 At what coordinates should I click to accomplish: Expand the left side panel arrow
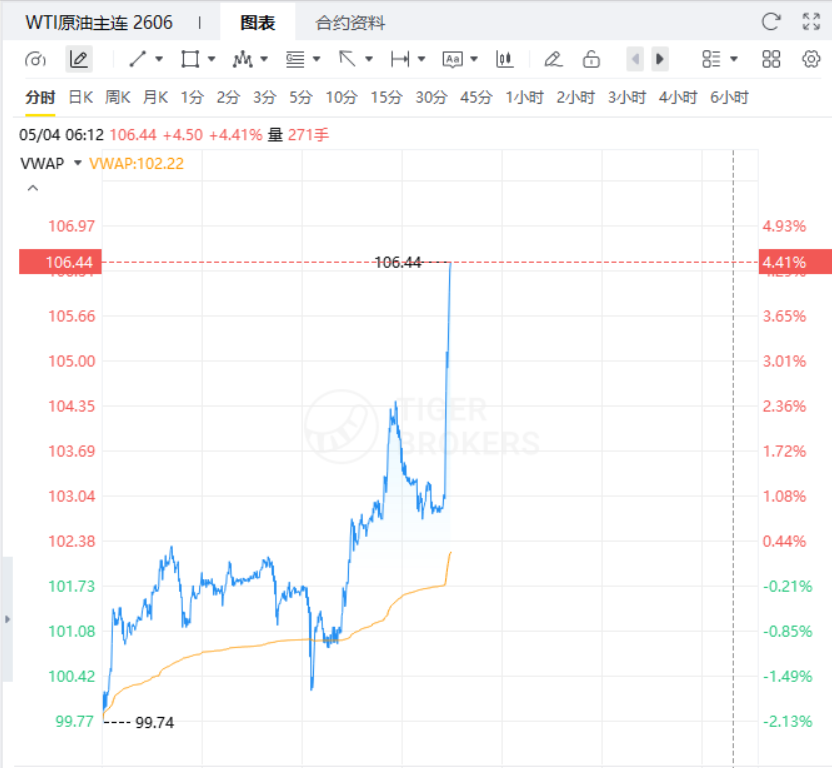pyautogui.click(x=7, y=619)
